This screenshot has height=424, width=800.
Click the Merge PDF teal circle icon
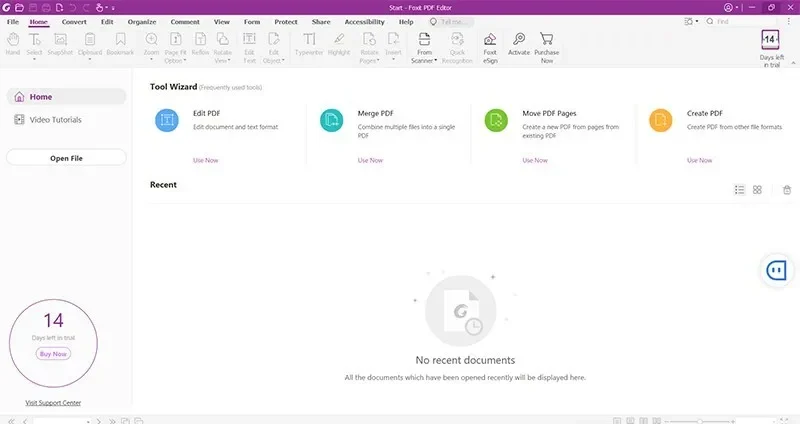(x=332, y=120)
